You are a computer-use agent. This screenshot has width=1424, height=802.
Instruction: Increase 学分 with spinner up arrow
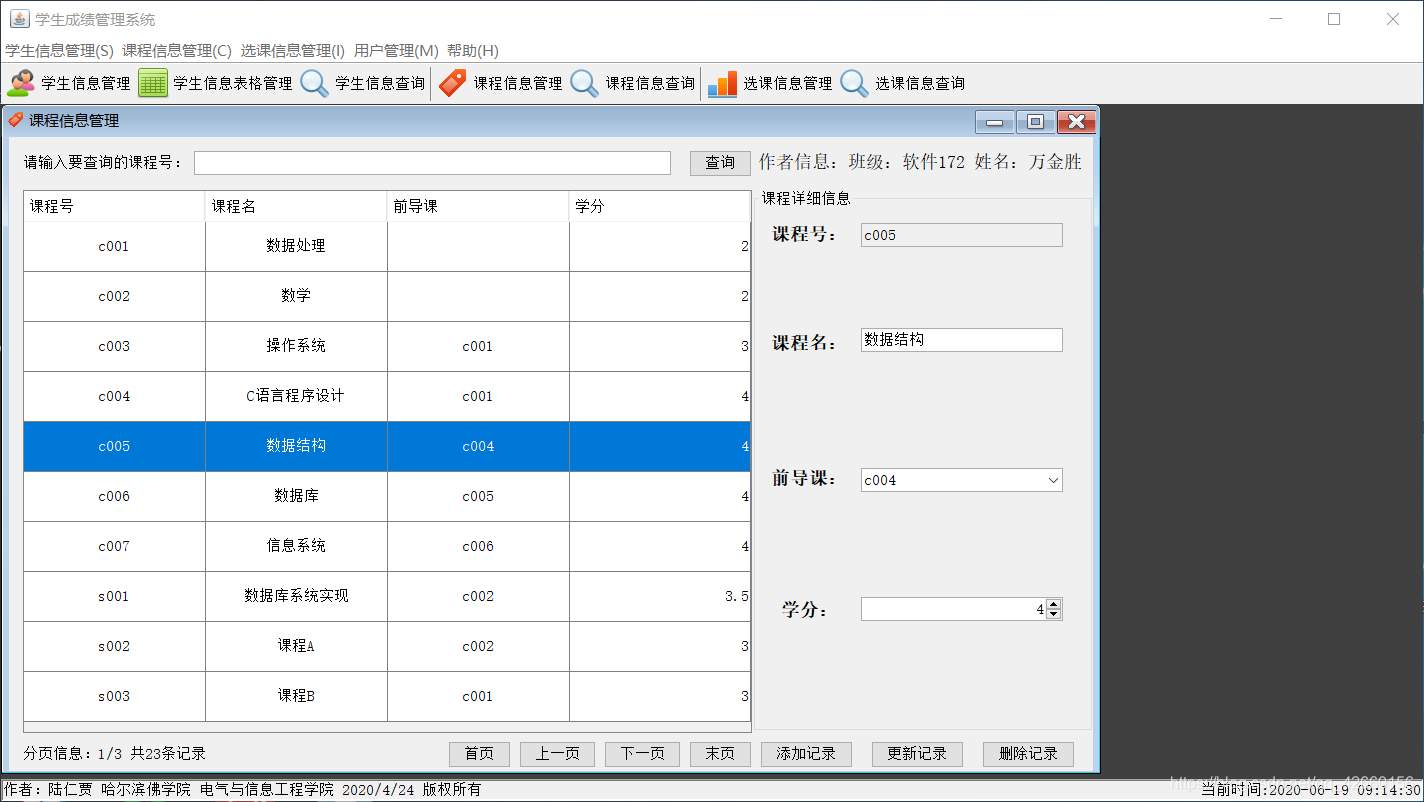pyautogui.click(x=1053, y=604)
